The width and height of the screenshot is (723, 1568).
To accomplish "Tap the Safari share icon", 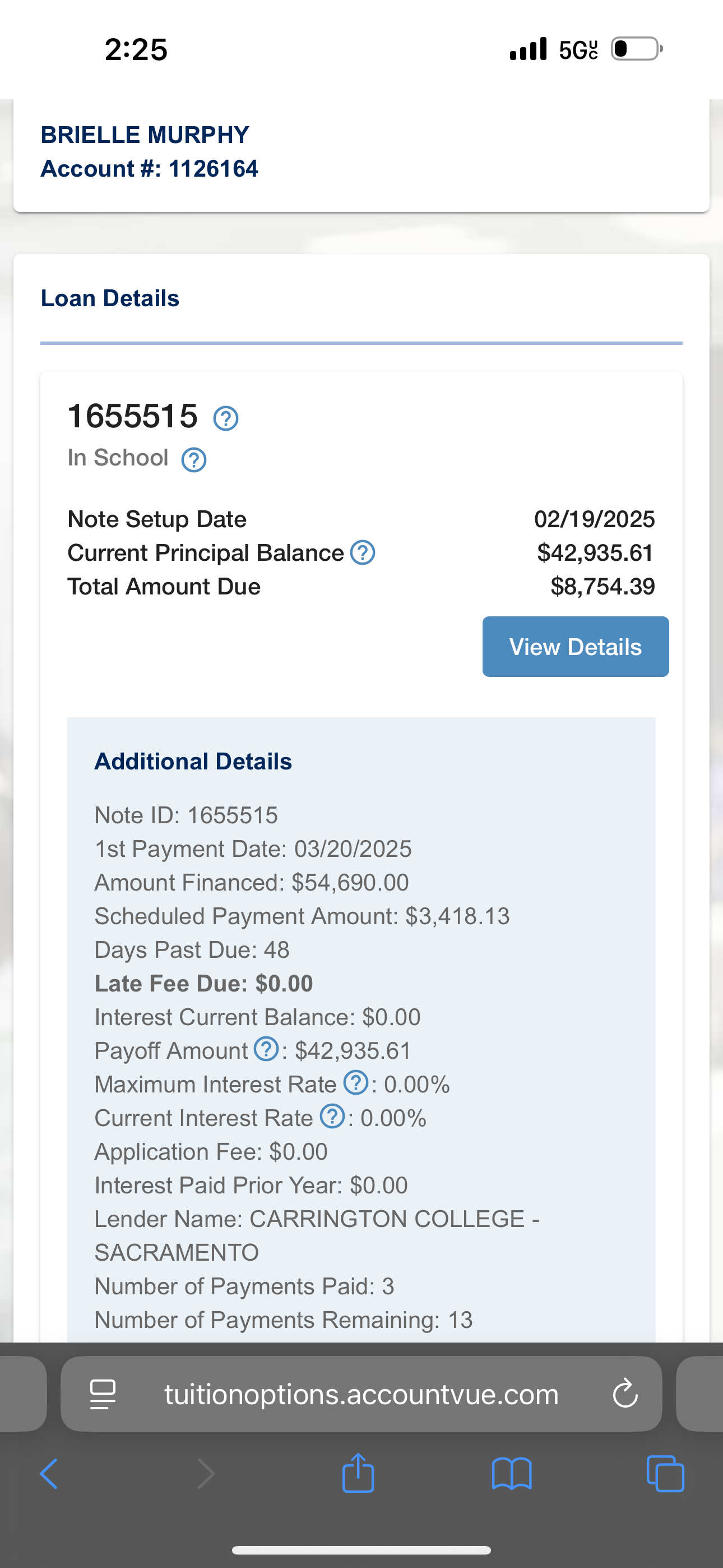I will [x=358, y=1473].
